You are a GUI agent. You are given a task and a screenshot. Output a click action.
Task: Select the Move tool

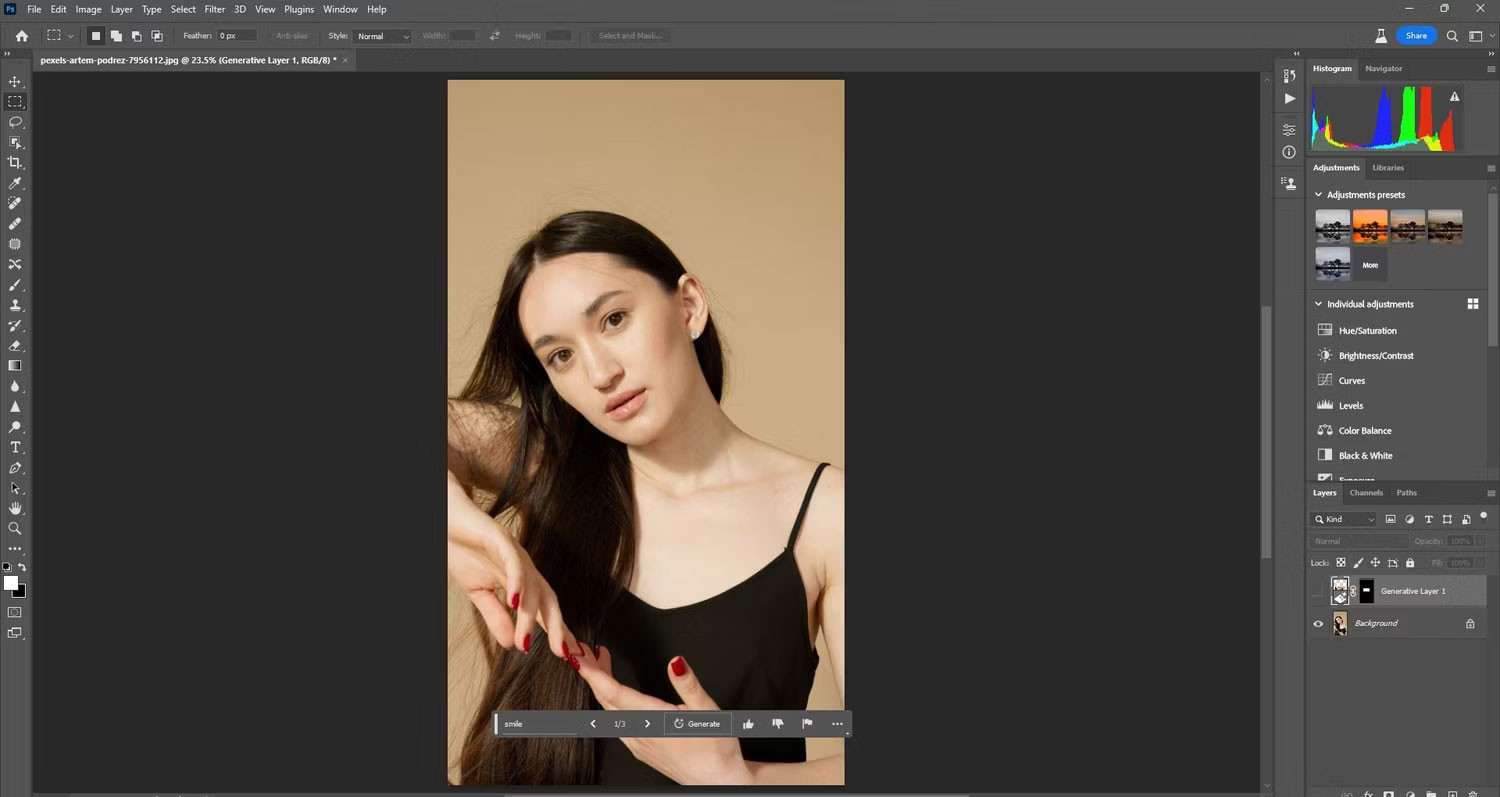click(x=15, y=82)
